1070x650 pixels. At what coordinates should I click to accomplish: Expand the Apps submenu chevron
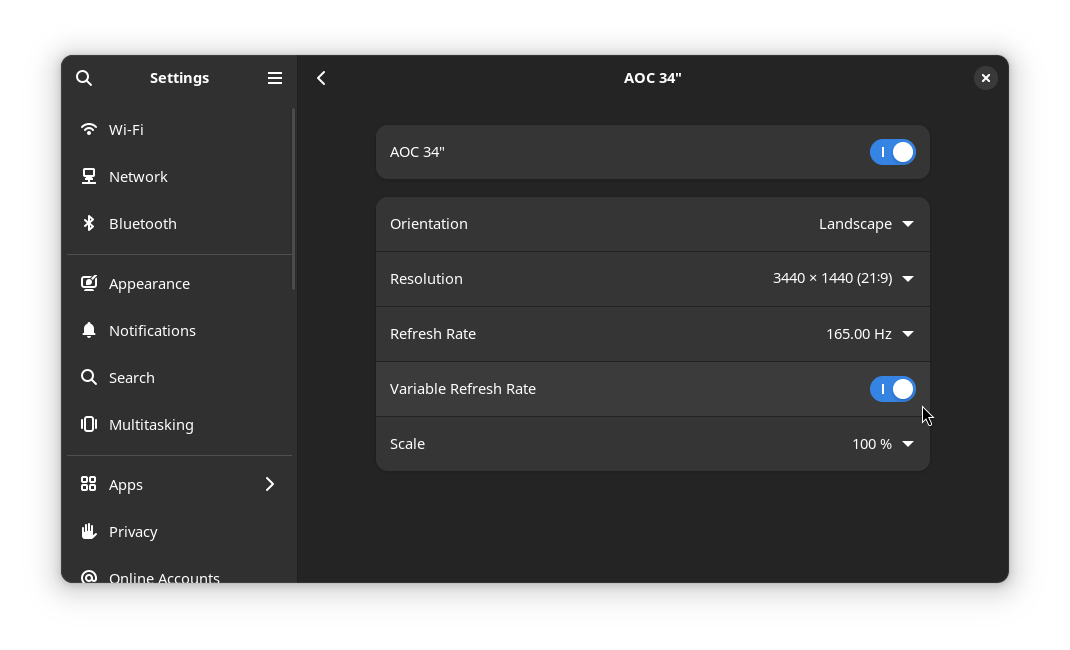tap(270, 485)
